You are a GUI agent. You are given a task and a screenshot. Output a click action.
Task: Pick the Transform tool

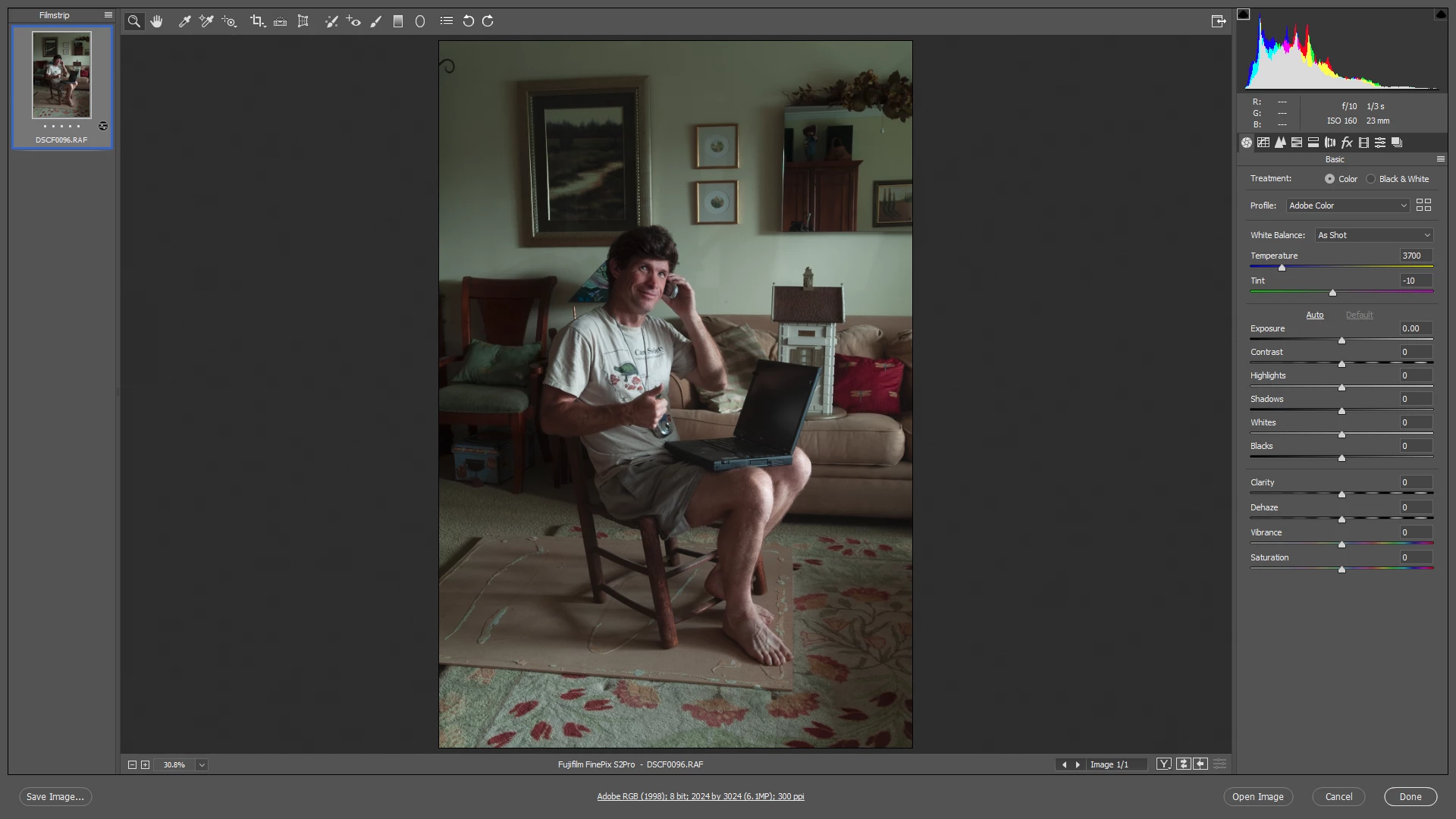pyautogui.click(x=303, y=21)
